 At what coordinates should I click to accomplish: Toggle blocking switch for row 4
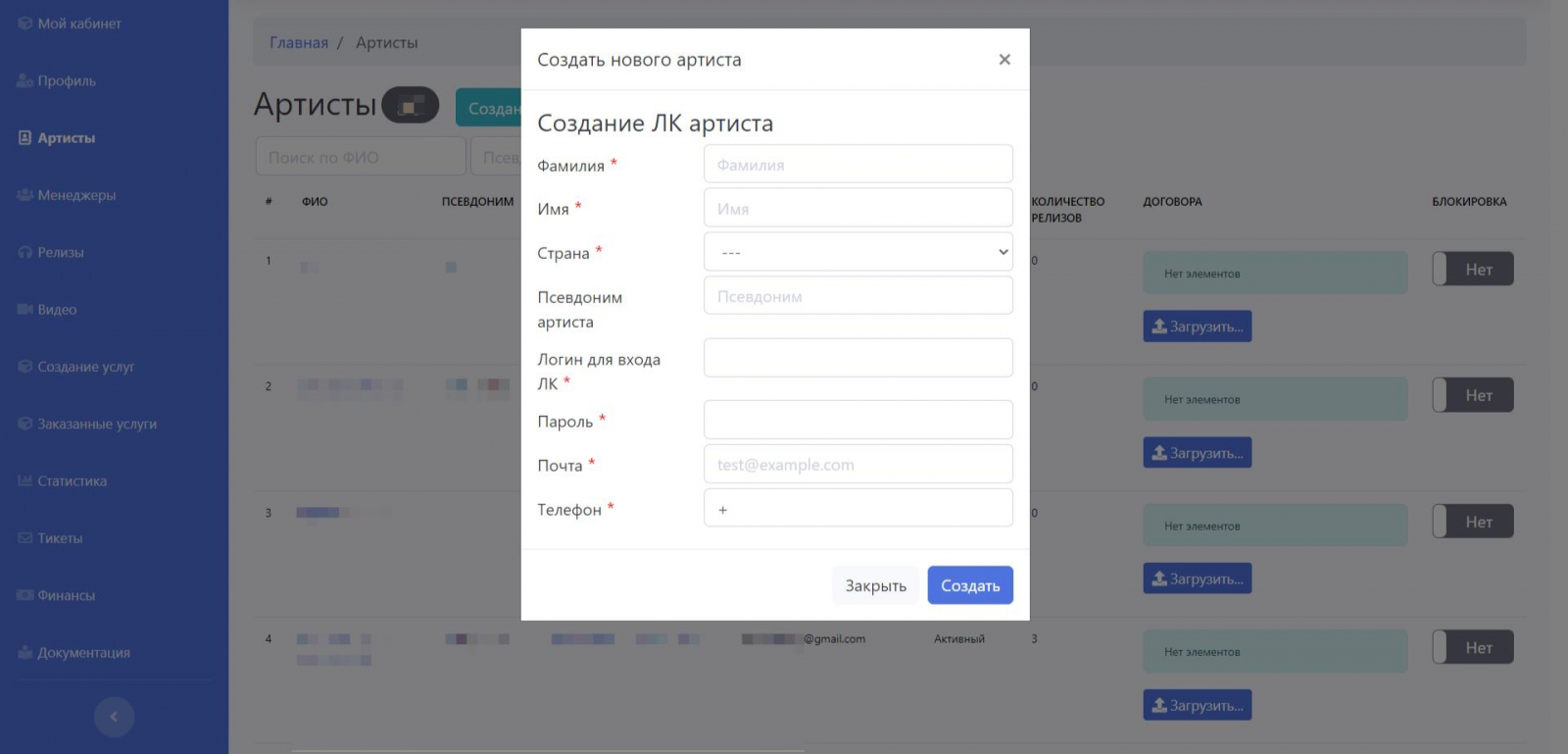[x=1473, y=647]
